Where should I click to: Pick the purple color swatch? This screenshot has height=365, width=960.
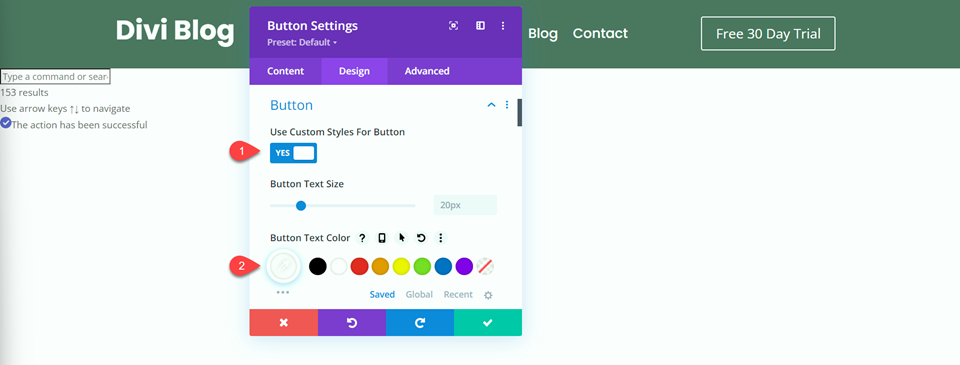click(x=464, y=266)
